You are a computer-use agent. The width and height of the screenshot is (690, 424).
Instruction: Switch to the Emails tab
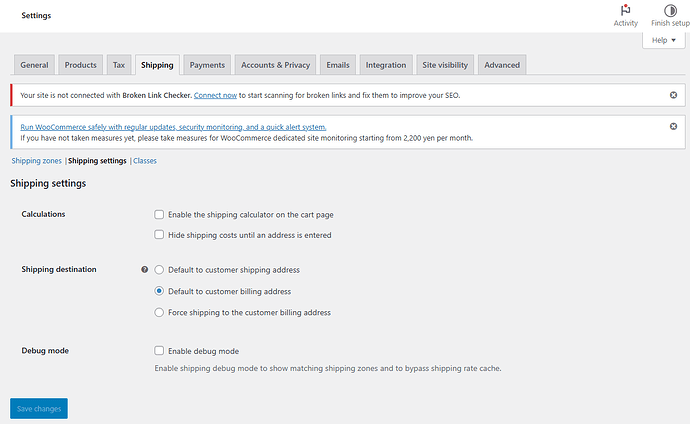tap(338, 65)
